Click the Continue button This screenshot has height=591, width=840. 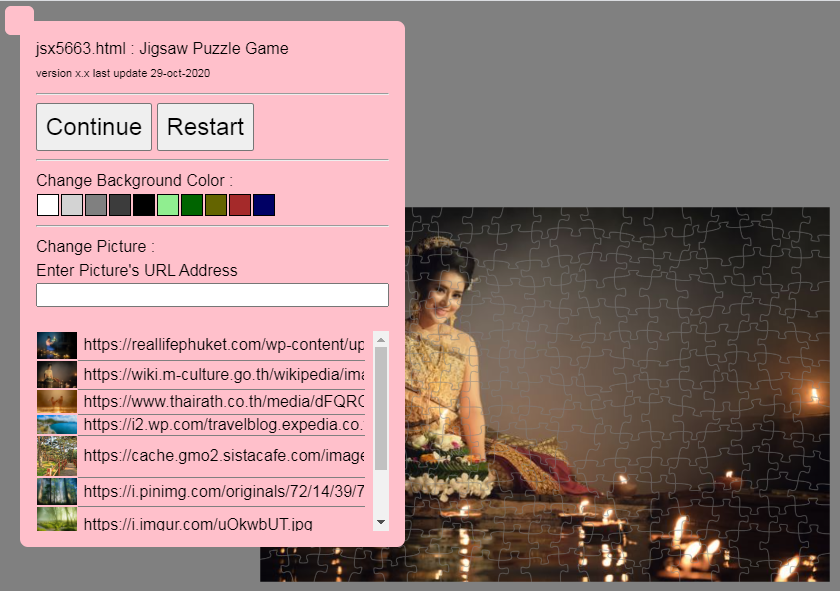(93, 127)
